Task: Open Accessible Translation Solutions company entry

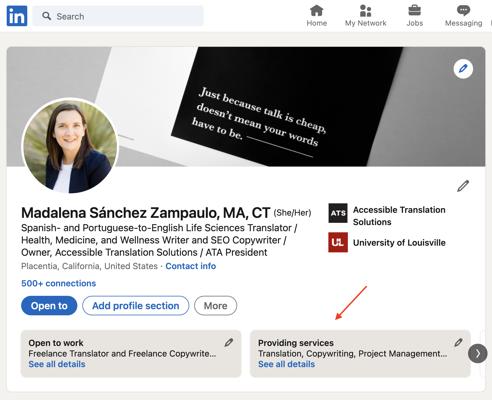Action: pyautogui.click(x=387, y=216)
